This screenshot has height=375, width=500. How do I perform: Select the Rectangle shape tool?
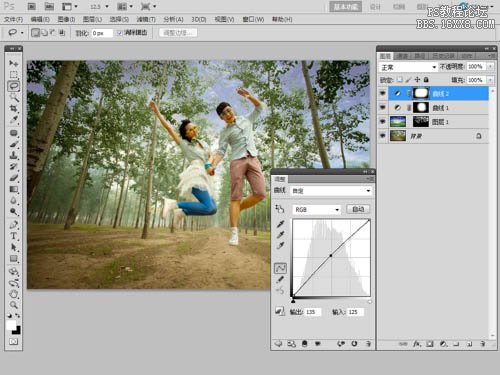14,259
